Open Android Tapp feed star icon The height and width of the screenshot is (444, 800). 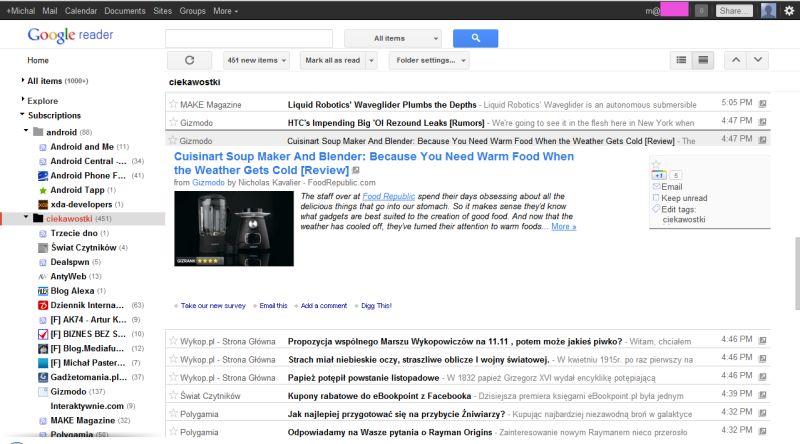pos(43,190)
